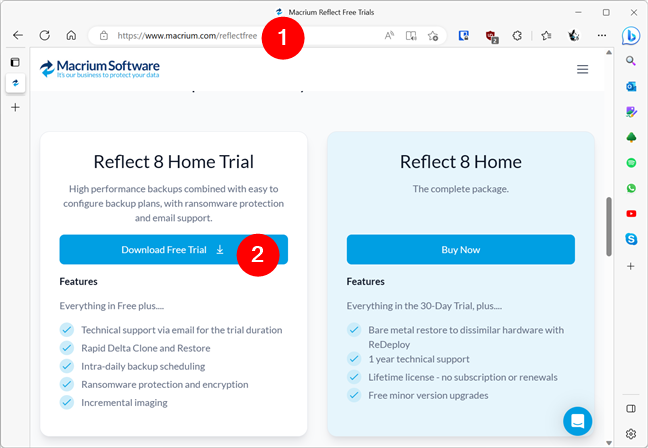The width and height of the screenshot is (648, 448).
Task: Open the Extensions puzzle icon
Action: [x=517, y=36]
